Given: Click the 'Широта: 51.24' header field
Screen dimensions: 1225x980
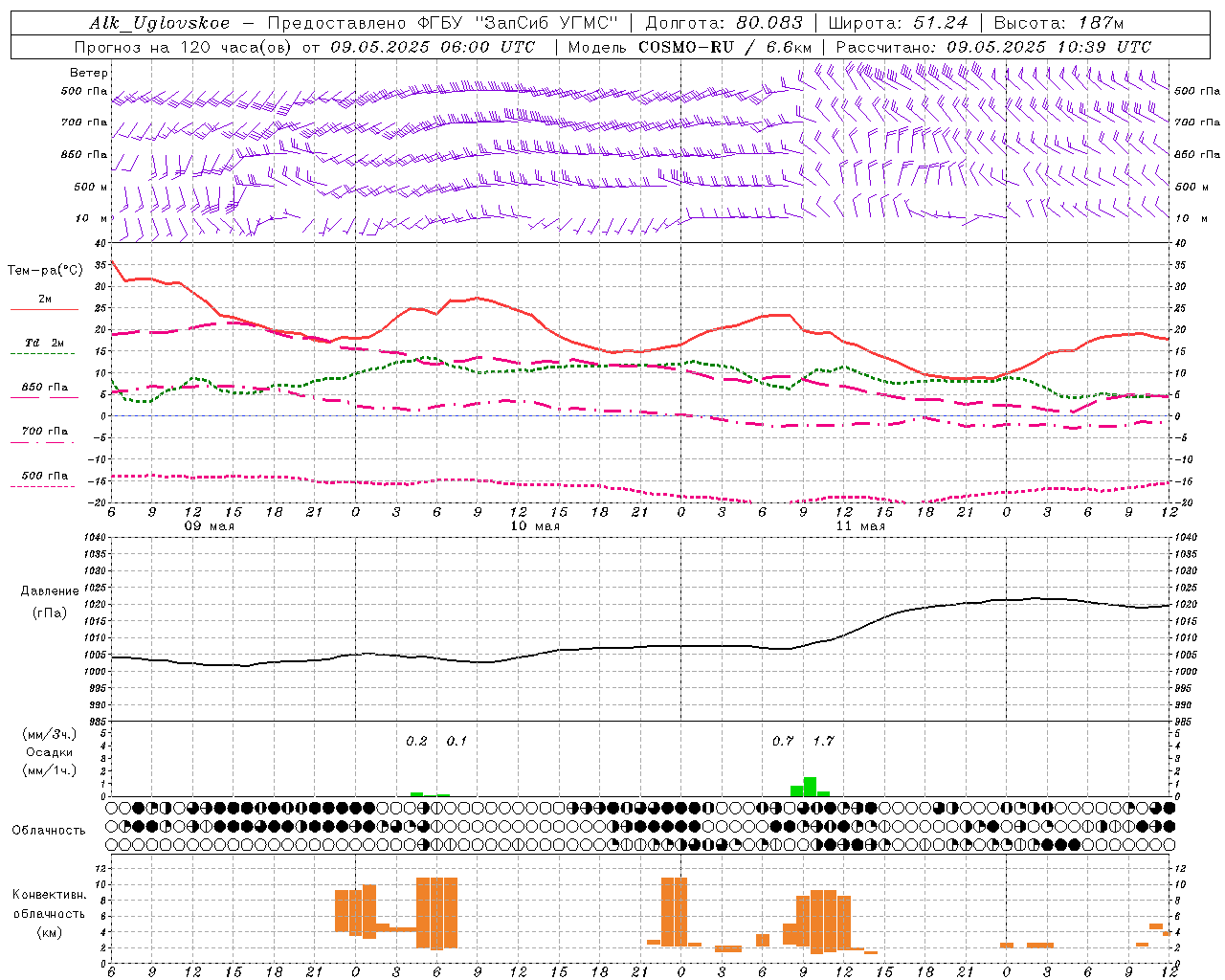Looking at the screenshot, I should point(899,23).
